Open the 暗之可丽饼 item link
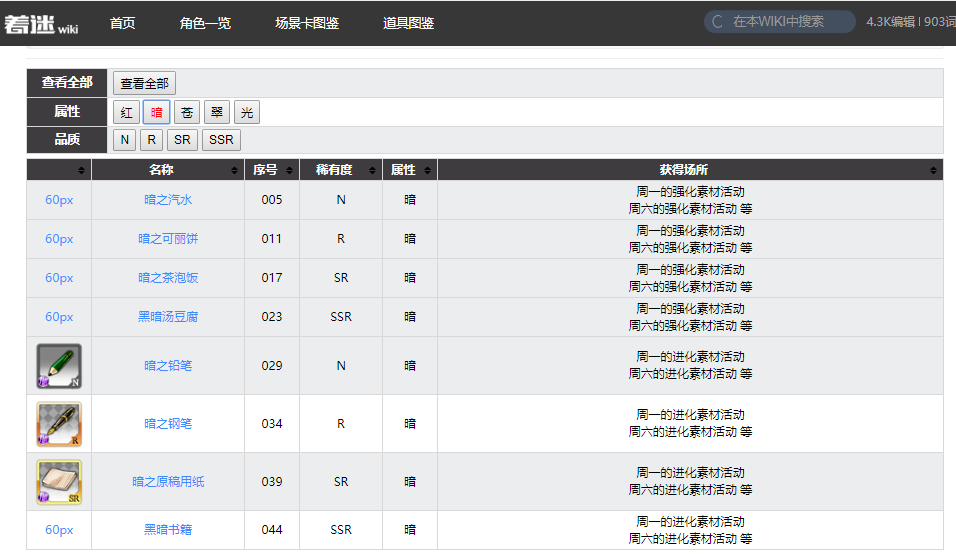 tap(168, 239)
